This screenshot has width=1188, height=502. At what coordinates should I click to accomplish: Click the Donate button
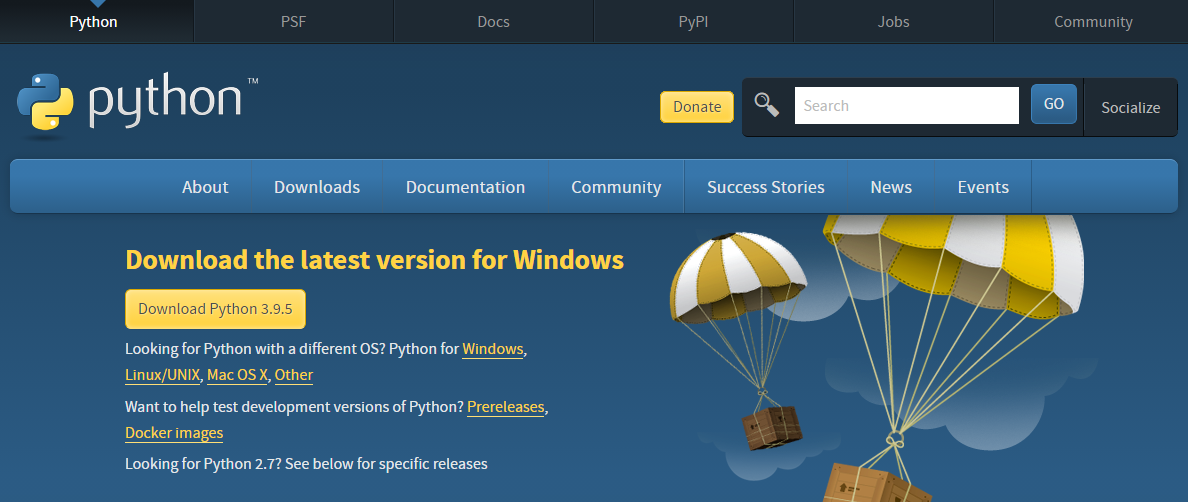pos(697,107)
